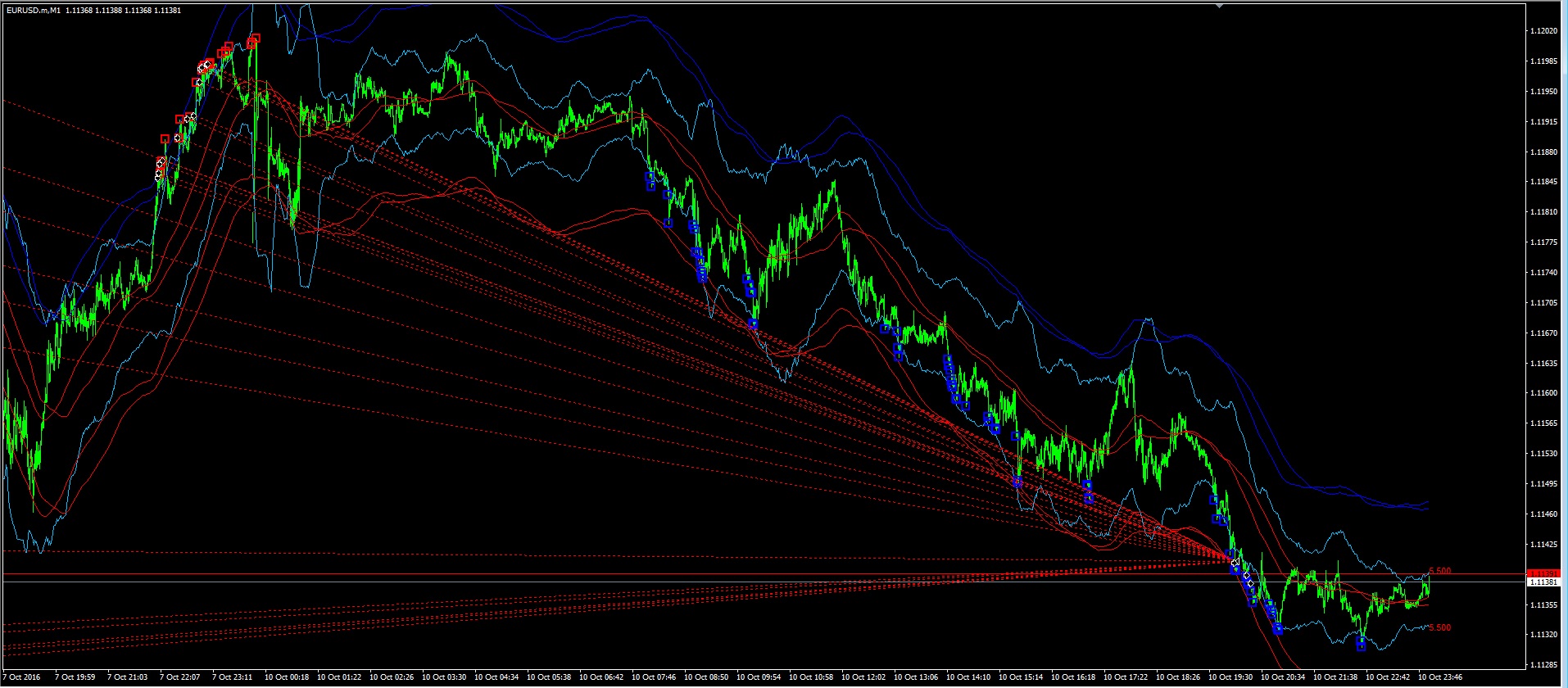The width and height of the screenshot is (1568, 688).
Task: Click the 10 Oct 01:22 time axis label
Action: click(x=339, y=677)
